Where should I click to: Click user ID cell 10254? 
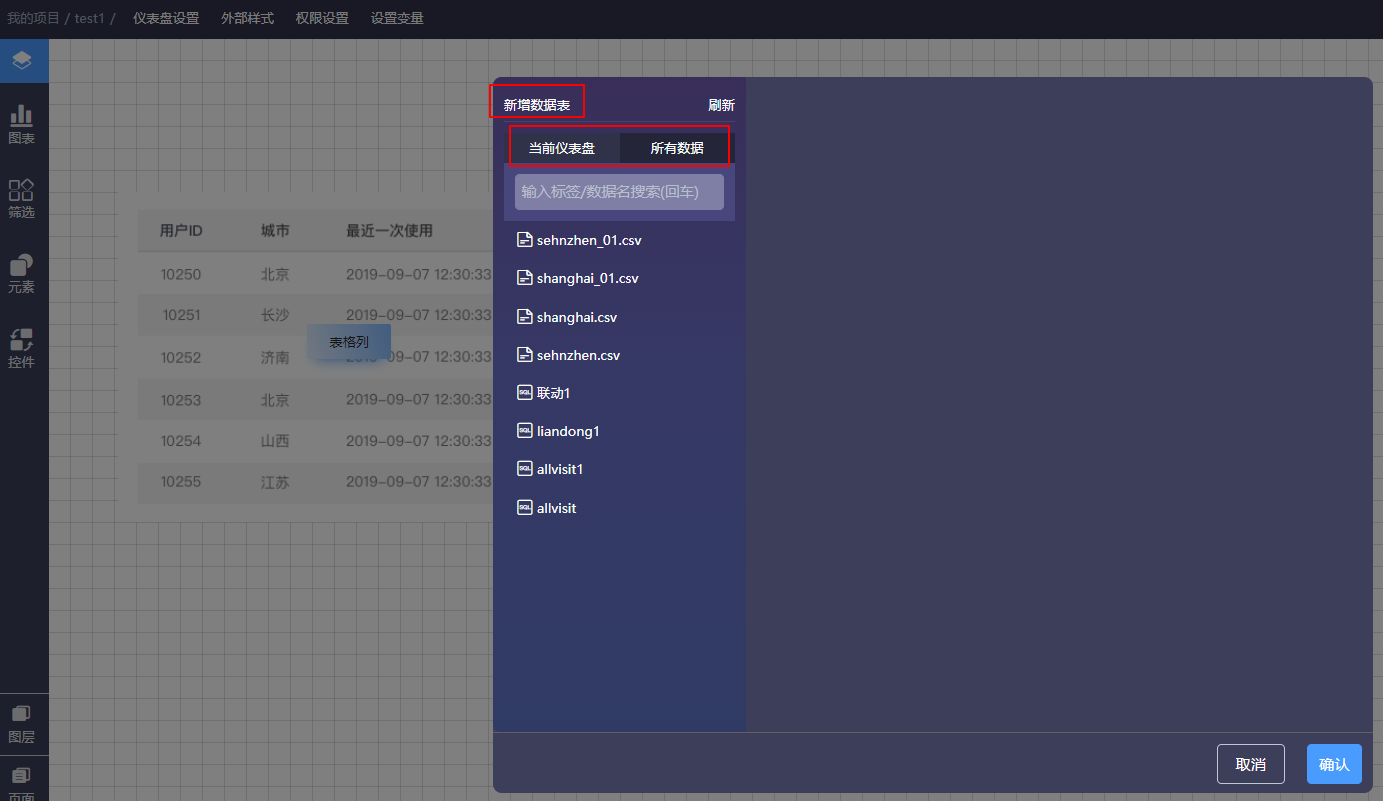pyautogui.click(x=181, y=441)
